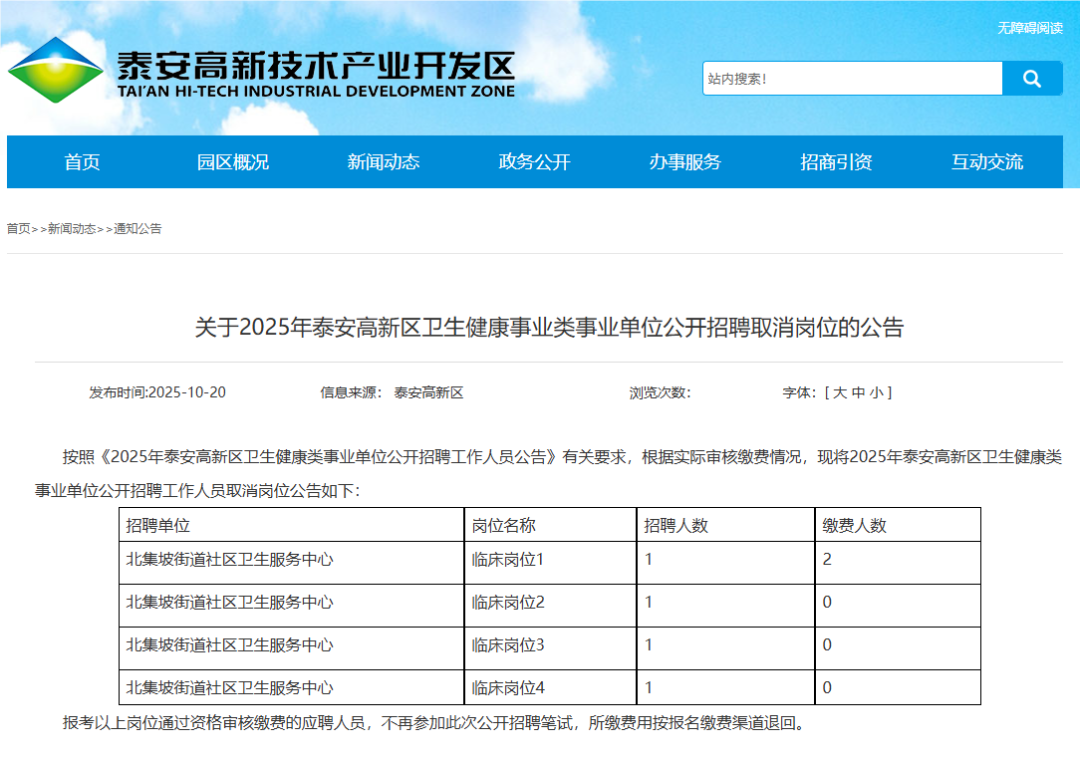Set font size to 中
Viewport: 1080px width, 758px height.
(858, 393)
